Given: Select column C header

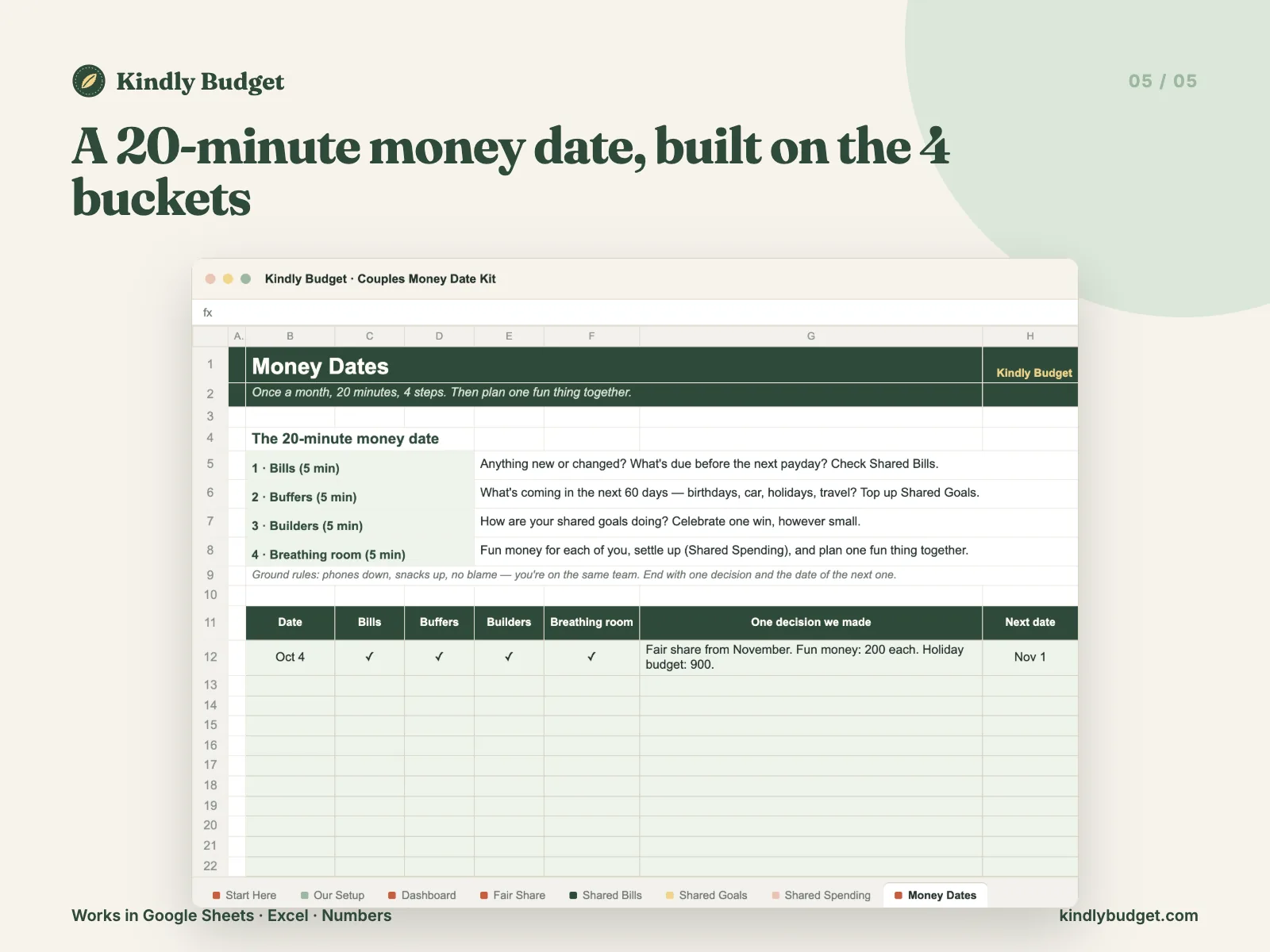Looking at the screenshot, I should [370, 336].
